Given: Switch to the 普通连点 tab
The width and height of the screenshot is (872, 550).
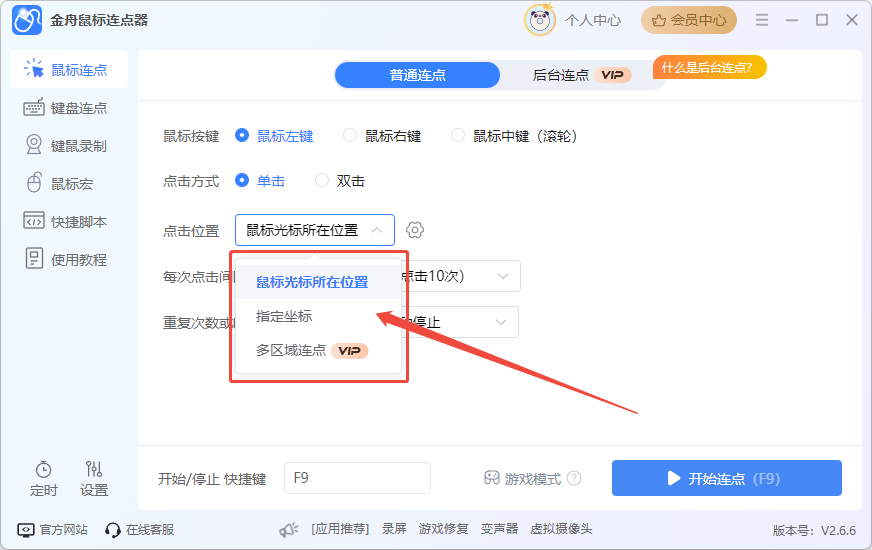Looking at the screenshot, I should pos(417,75).
